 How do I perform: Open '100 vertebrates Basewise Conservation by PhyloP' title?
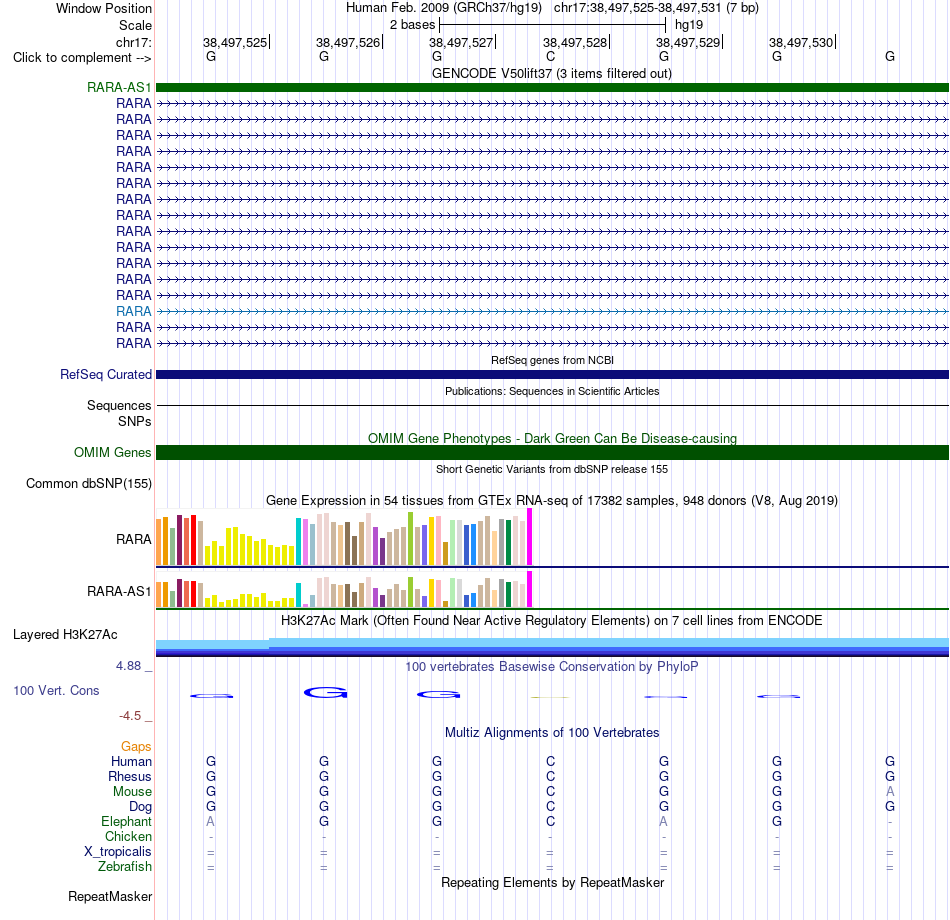pos(551,667)
